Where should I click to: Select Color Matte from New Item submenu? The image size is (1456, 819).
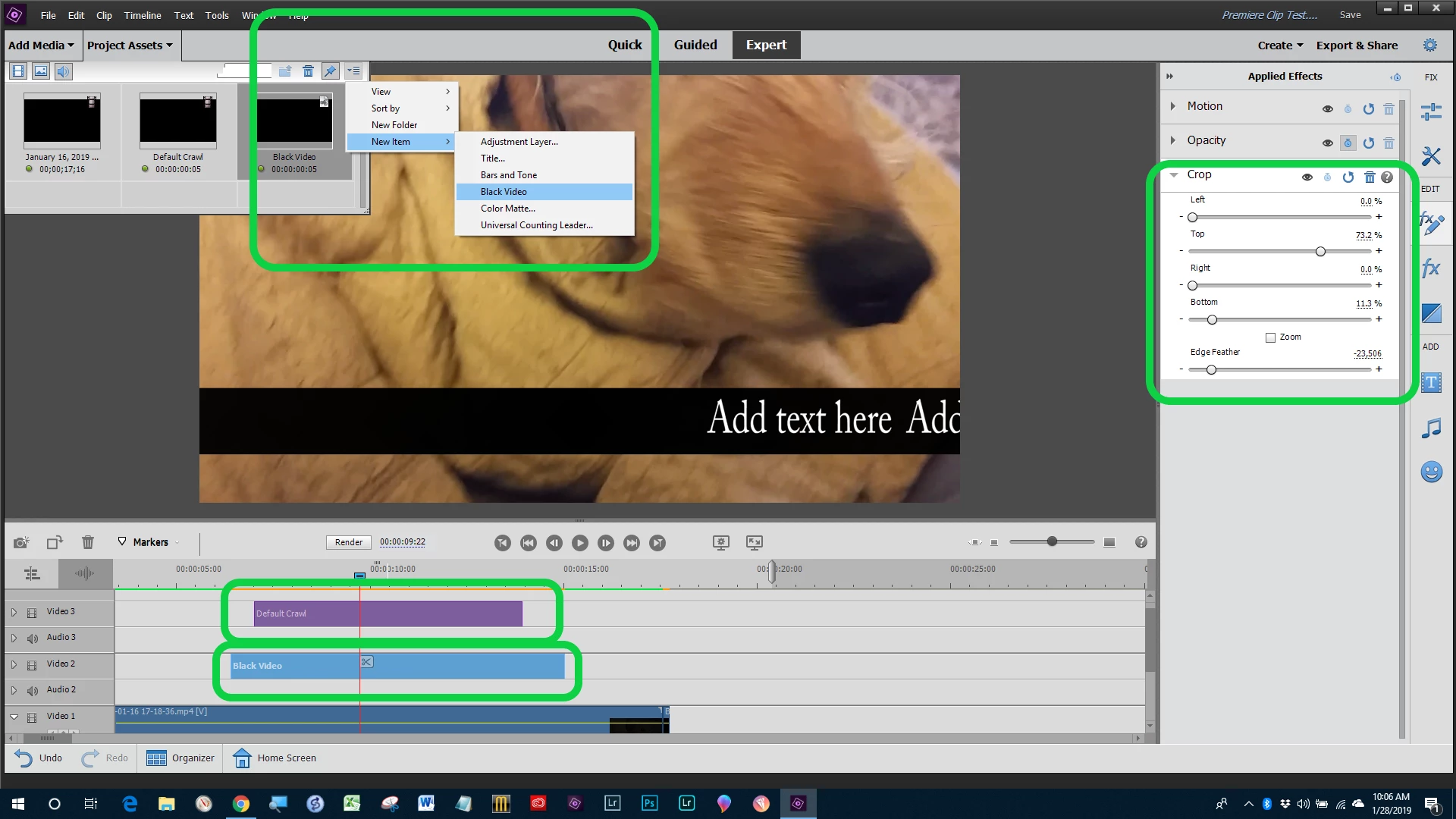tap(507, 209)
